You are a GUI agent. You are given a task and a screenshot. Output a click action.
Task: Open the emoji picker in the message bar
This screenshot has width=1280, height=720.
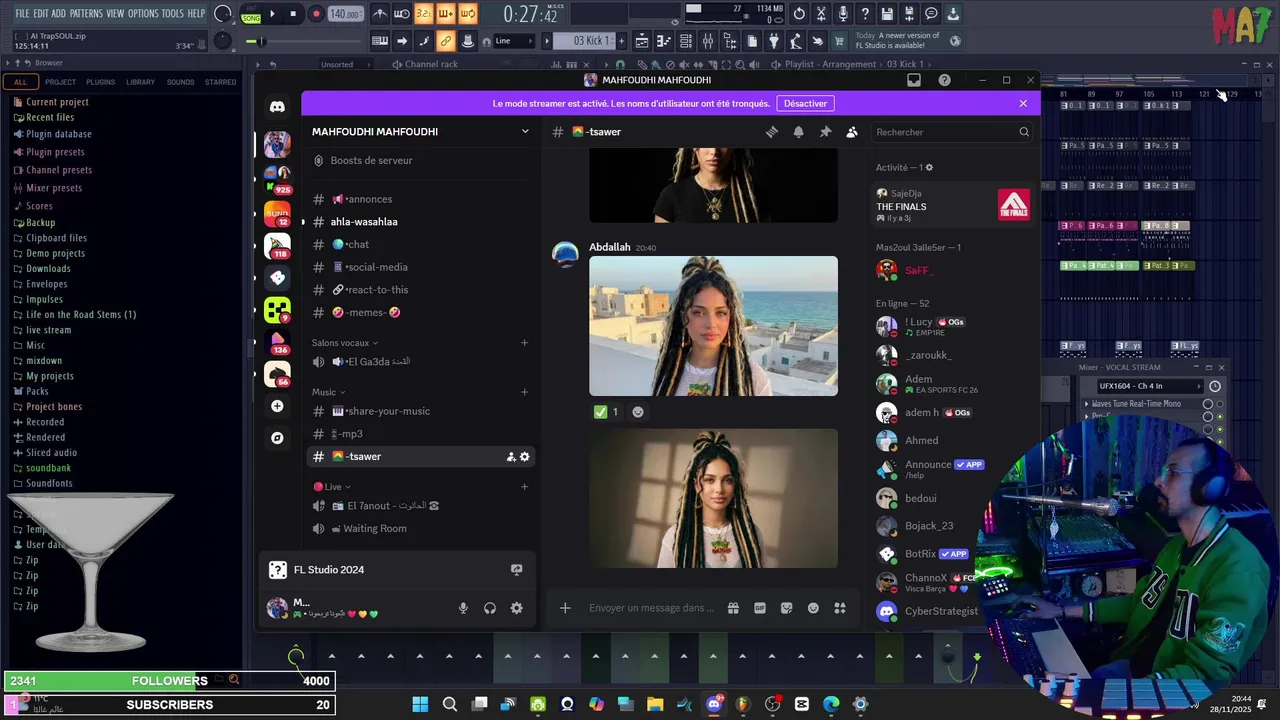pyautogui.click(x=813, y=608)
